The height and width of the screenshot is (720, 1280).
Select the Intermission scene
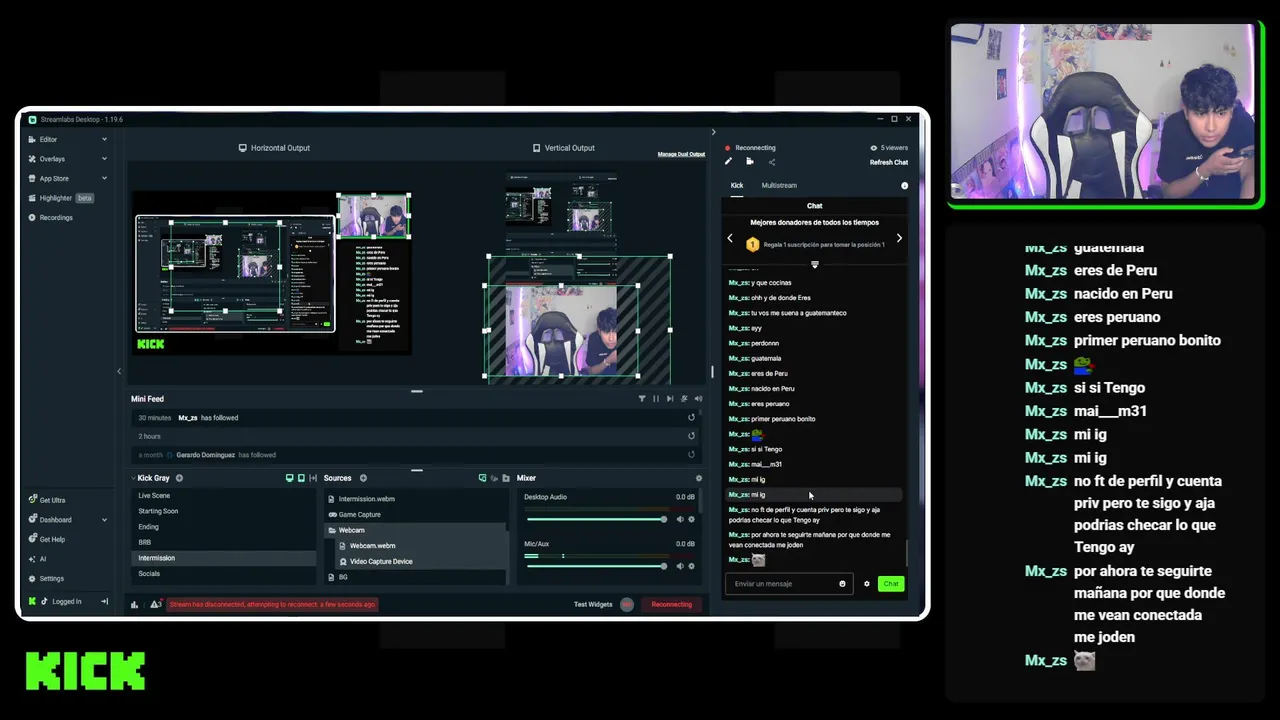coord(224,558)
